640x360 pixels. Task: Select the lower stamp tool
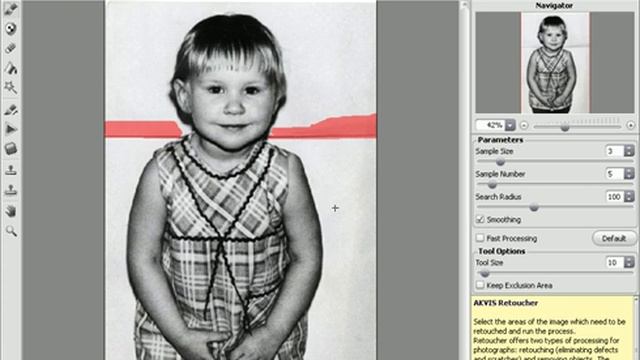tap(11, 190)
